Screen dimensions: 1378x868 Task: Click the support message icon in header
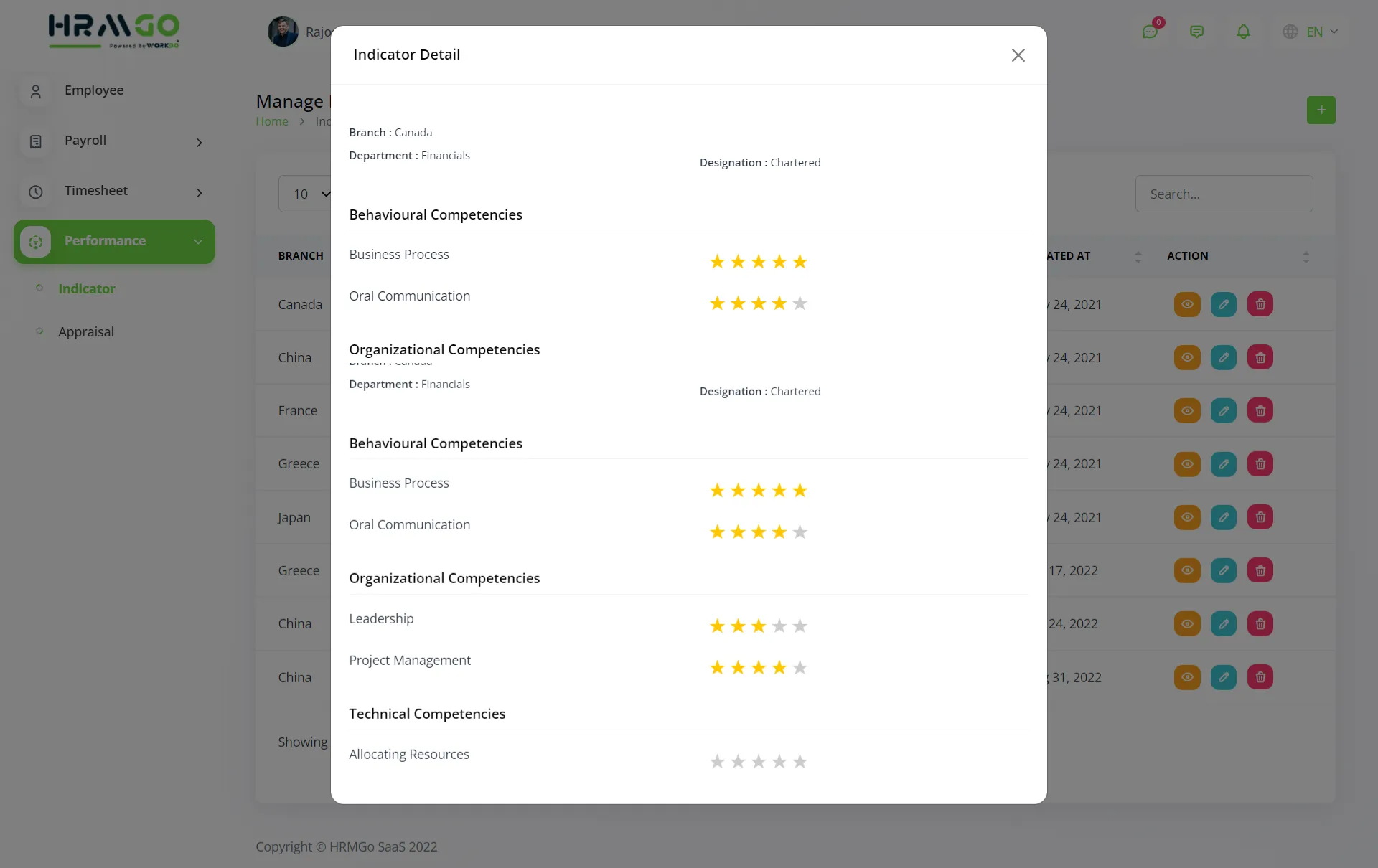[1196, 32]
